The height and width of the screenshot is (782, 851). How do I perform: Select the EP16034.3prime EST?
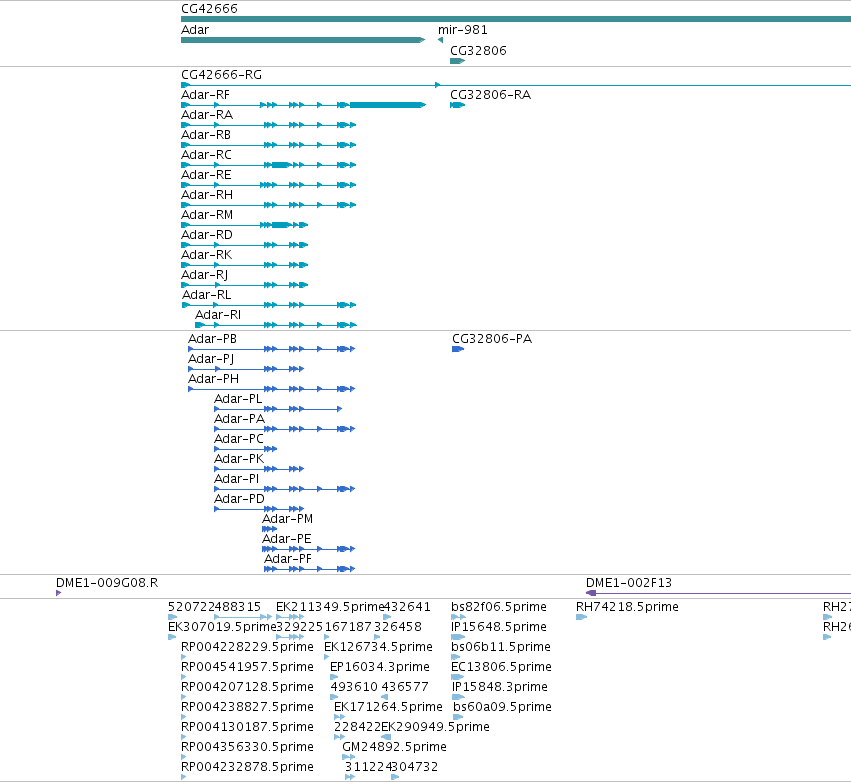click(x=379, y=667)
